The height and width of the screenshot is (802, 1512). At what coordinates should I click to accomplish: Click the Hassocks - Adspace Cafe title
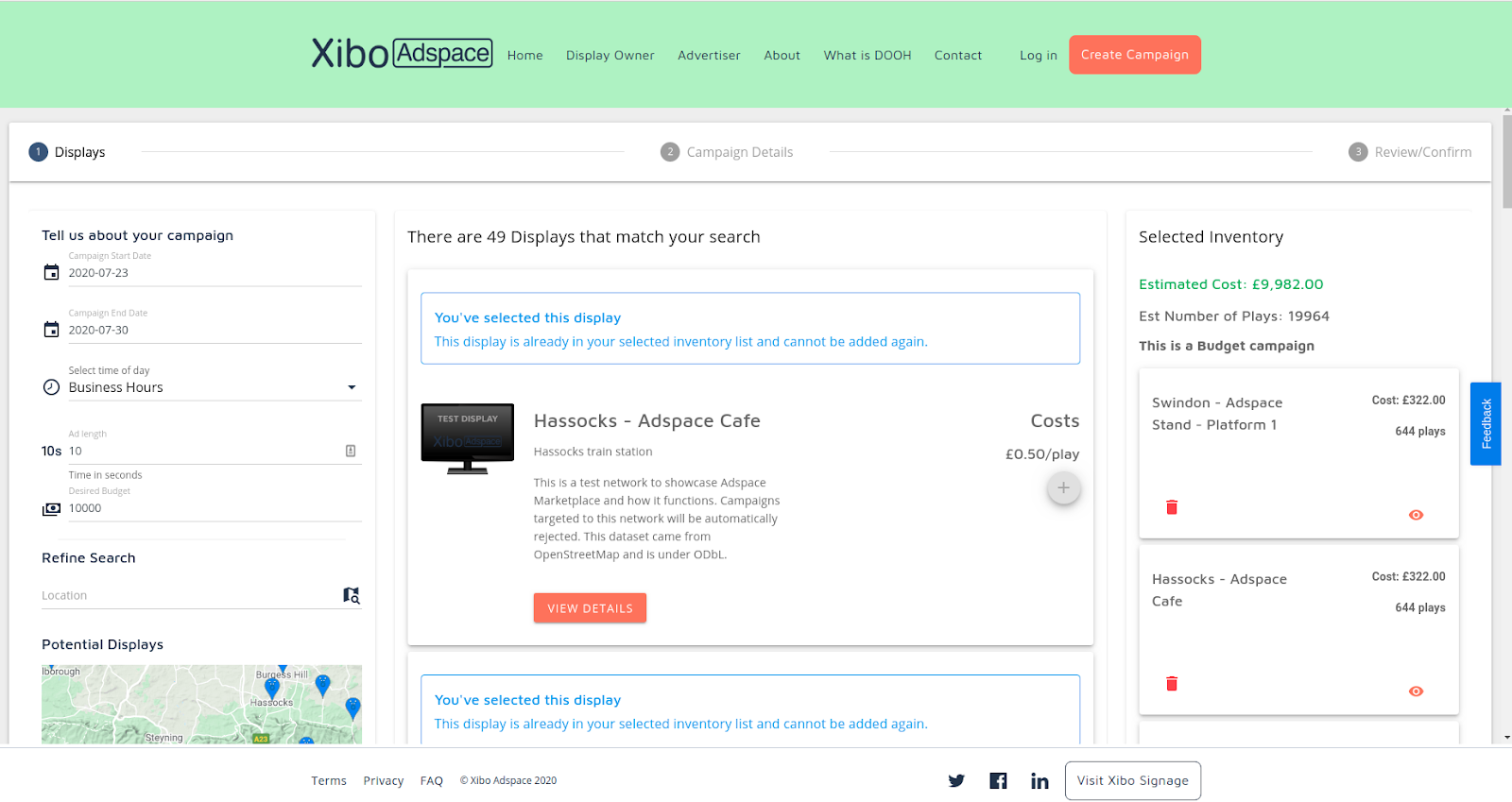646,420
